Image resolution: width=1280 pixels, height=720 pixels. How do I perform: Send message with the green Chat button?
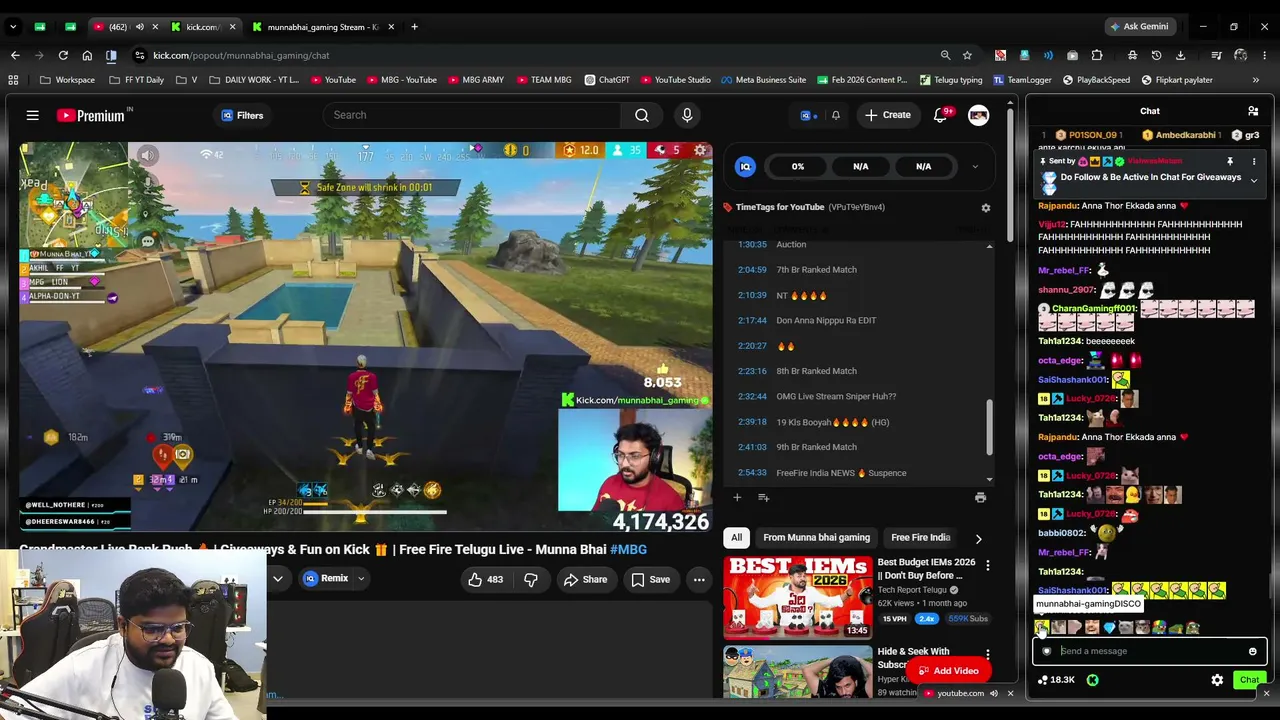click(x=1249, y=680)
